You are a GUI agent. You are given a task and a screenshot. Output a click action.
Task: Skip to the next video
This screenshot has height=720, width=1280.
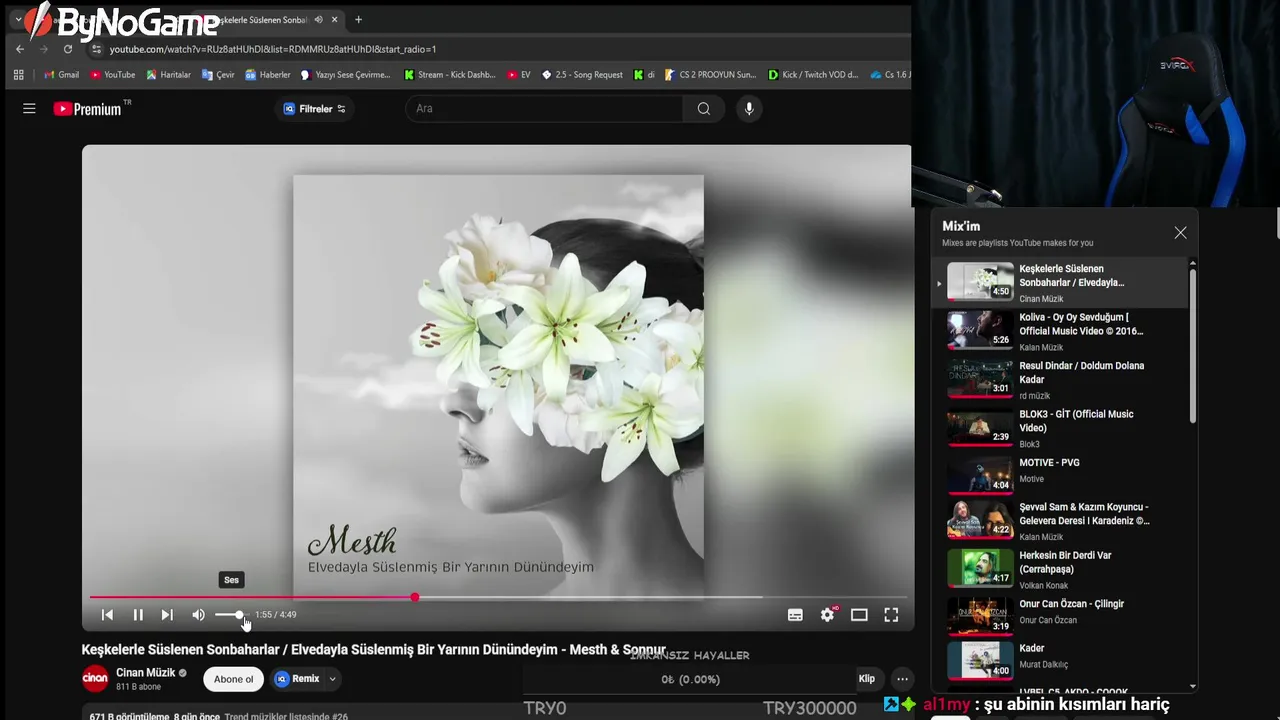tap(167, 615)
